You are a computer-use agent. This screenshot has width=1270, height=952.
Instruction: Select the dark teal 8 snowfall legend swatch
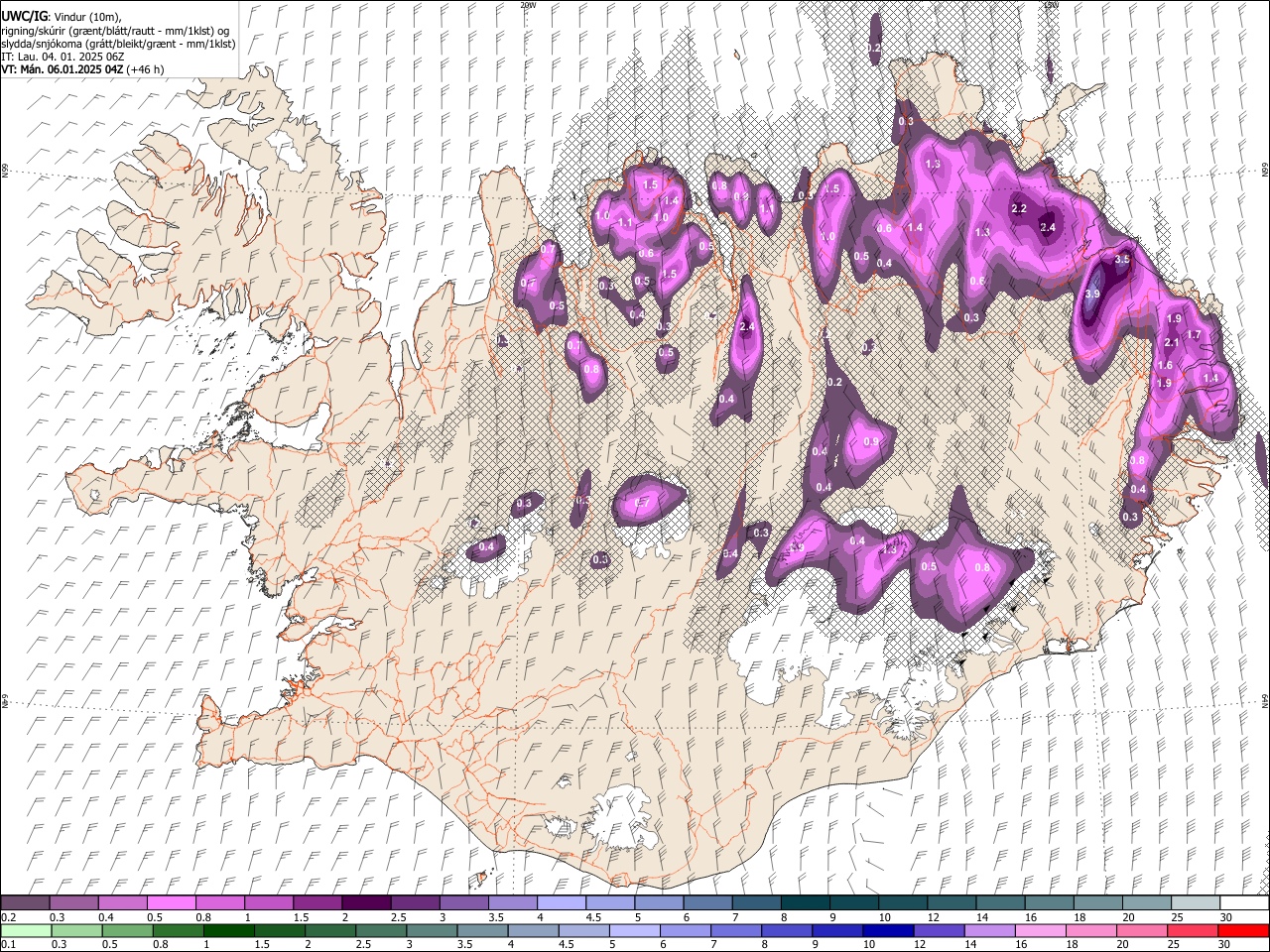[x=805, y=903]
